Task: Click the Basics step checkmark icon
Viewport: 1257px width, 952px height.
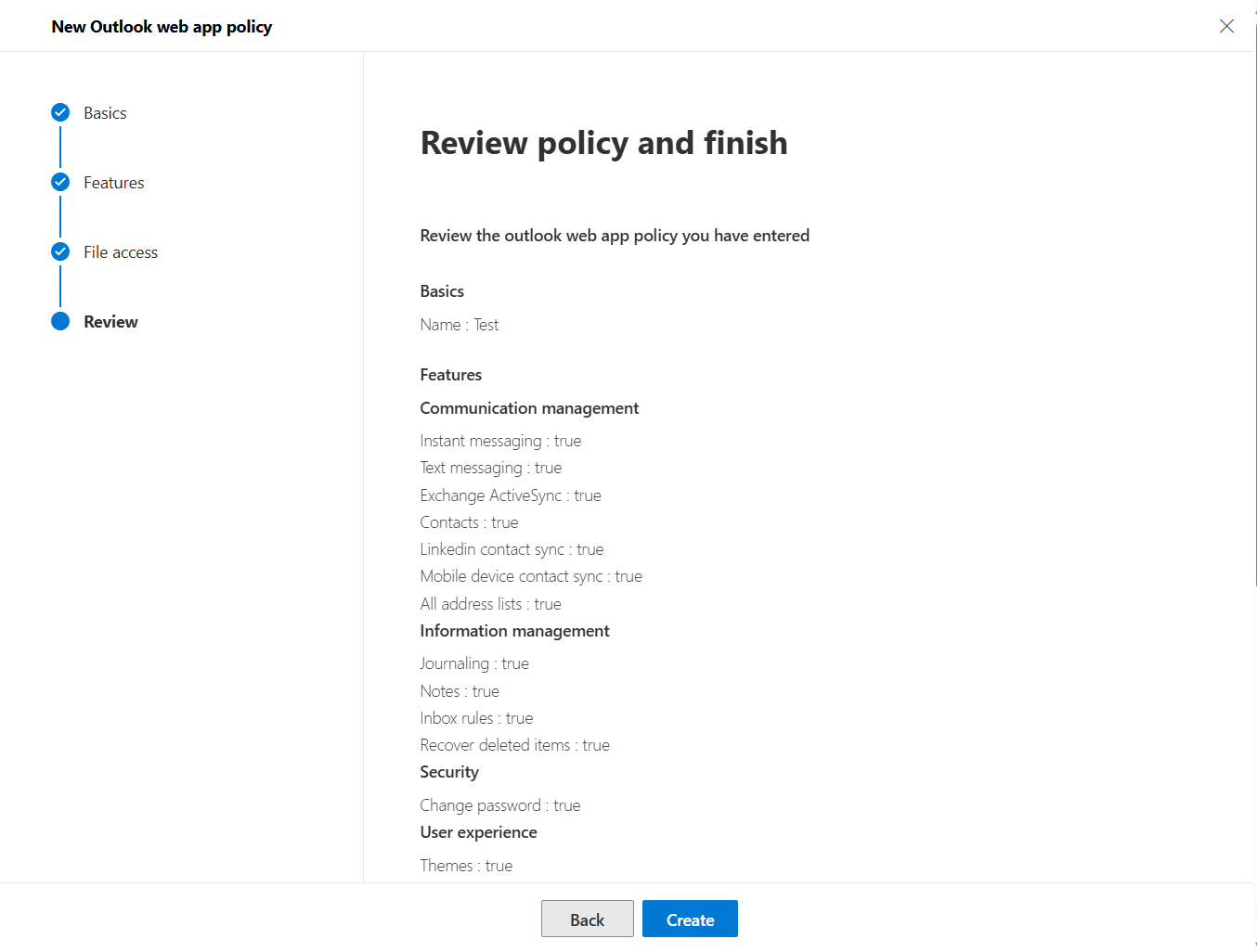Action: coord(59,112)
